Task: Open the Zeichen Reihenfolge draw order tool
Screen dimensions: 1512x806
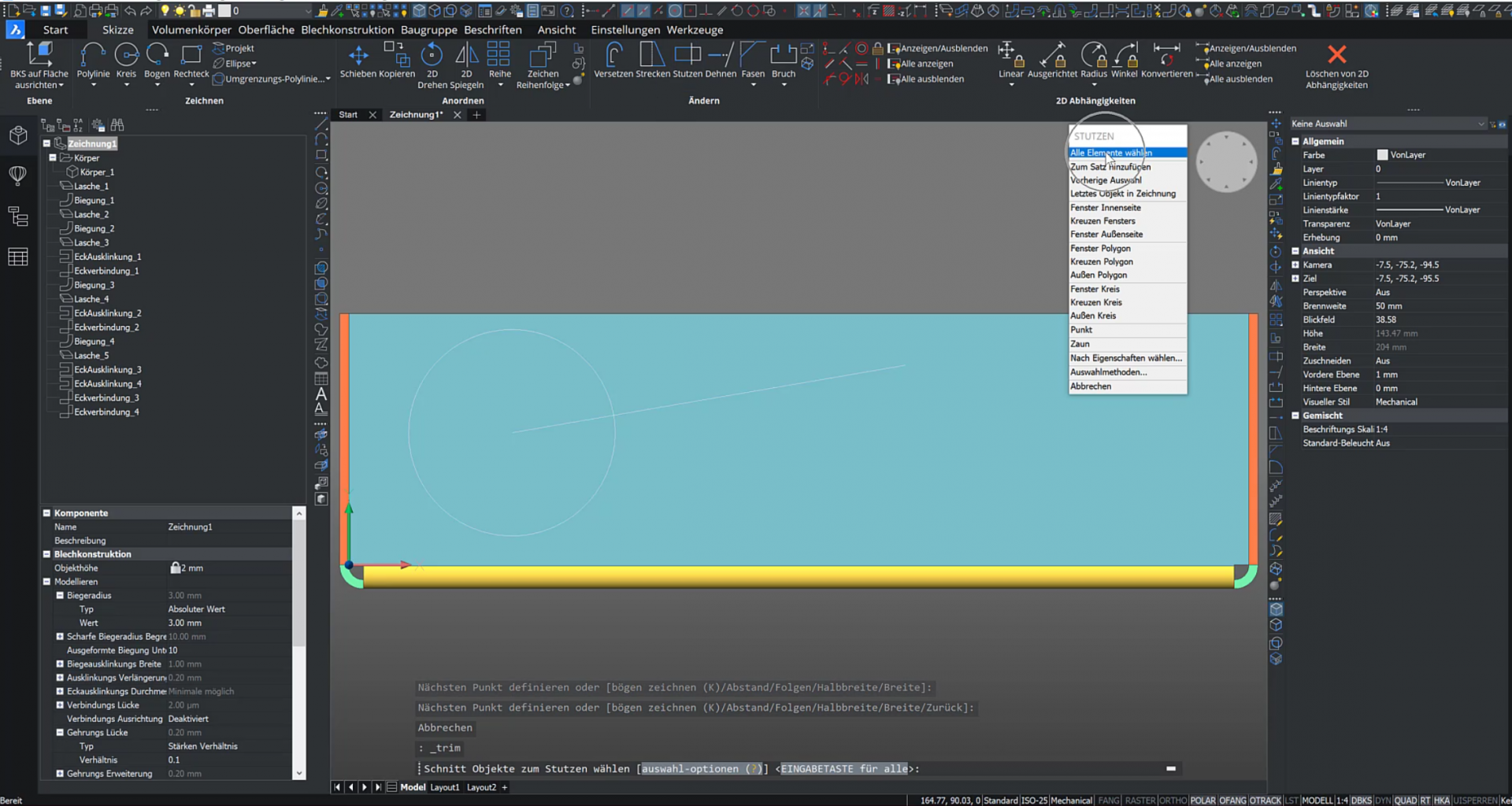Action: click(x=543, y=65)
